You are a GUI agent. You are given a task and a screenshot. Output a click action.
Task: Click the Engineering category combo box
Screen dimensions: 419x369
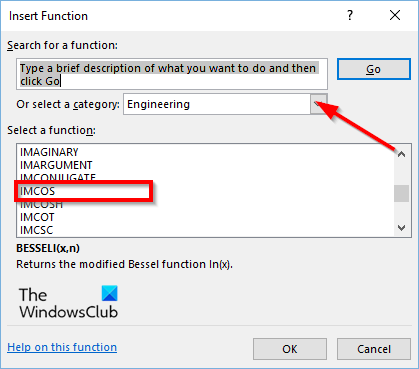(225, 104)
